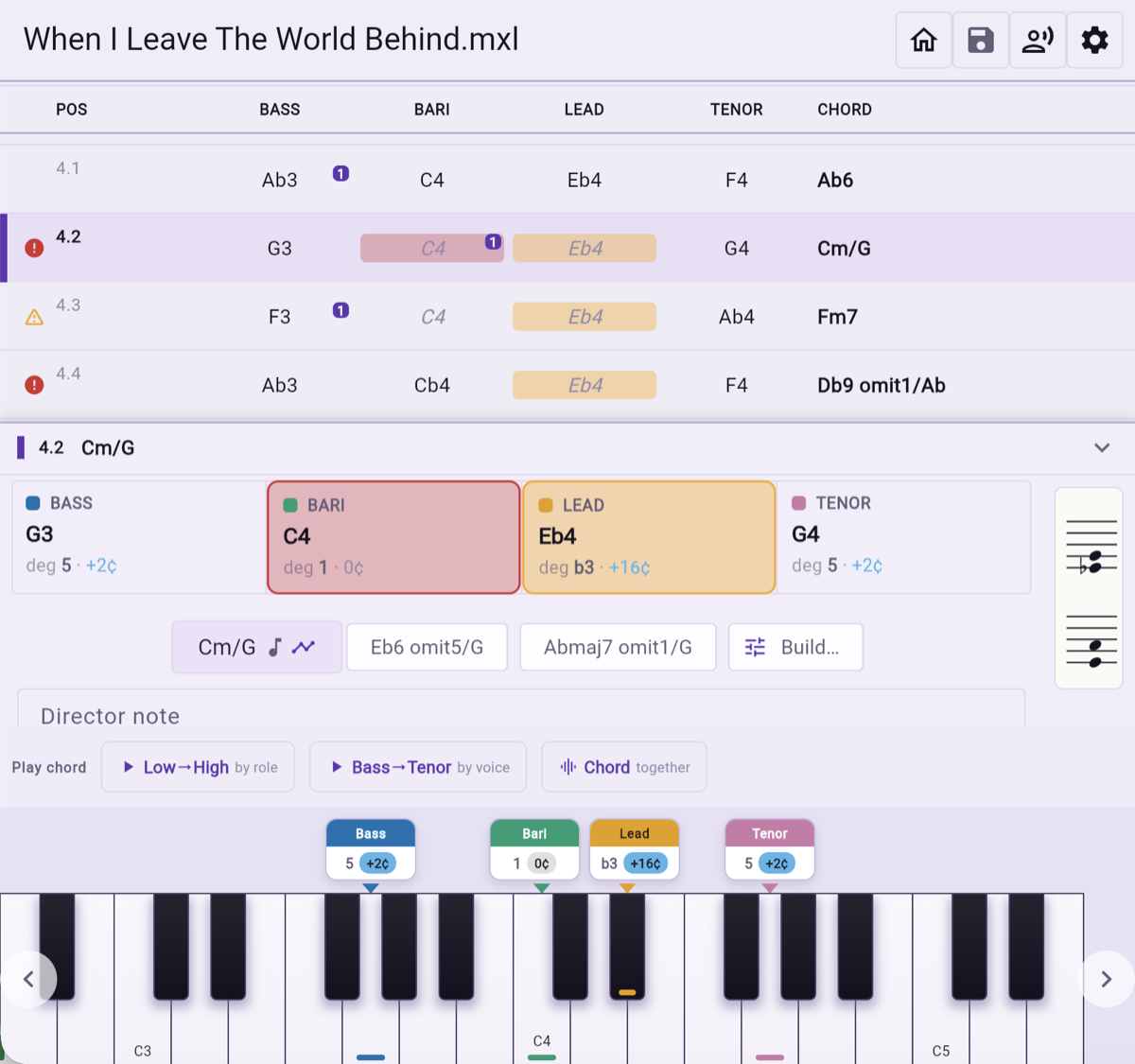Click the LEAD column header
This screenshot has height=1064, width=1135.
click(585, 110)
